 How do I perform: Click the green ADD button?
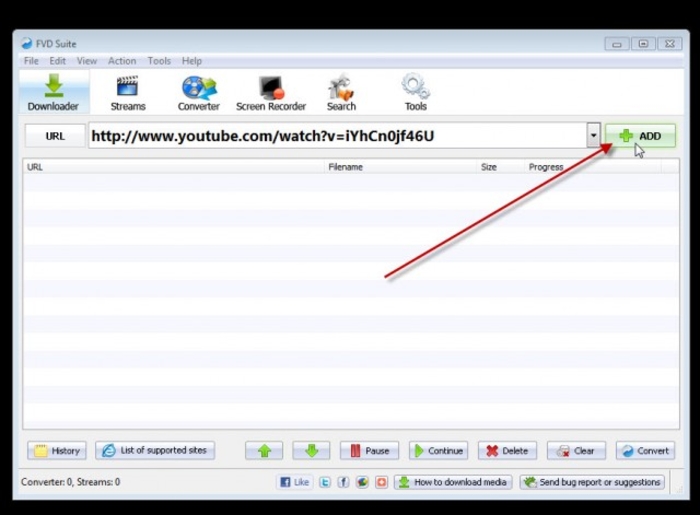tap(640, 136)
